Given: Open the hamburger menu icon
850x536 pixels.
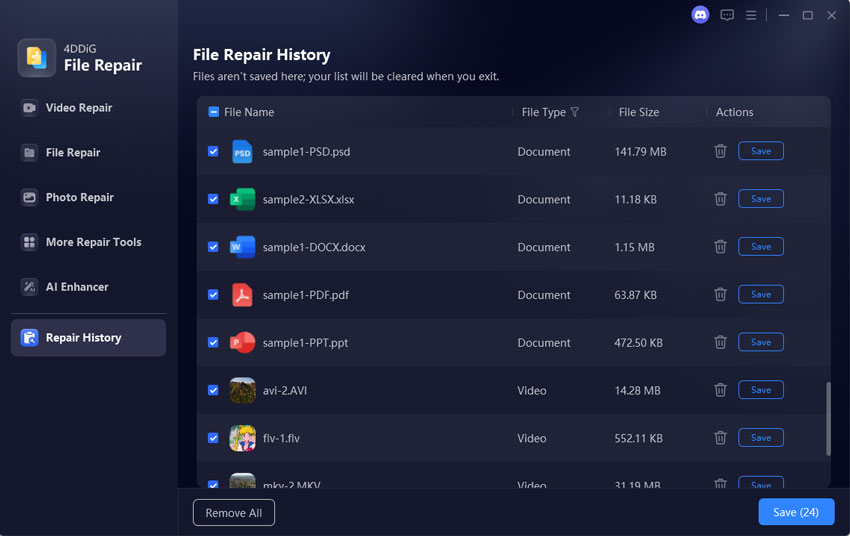Looking at the screenshot, I should point(751,15).
